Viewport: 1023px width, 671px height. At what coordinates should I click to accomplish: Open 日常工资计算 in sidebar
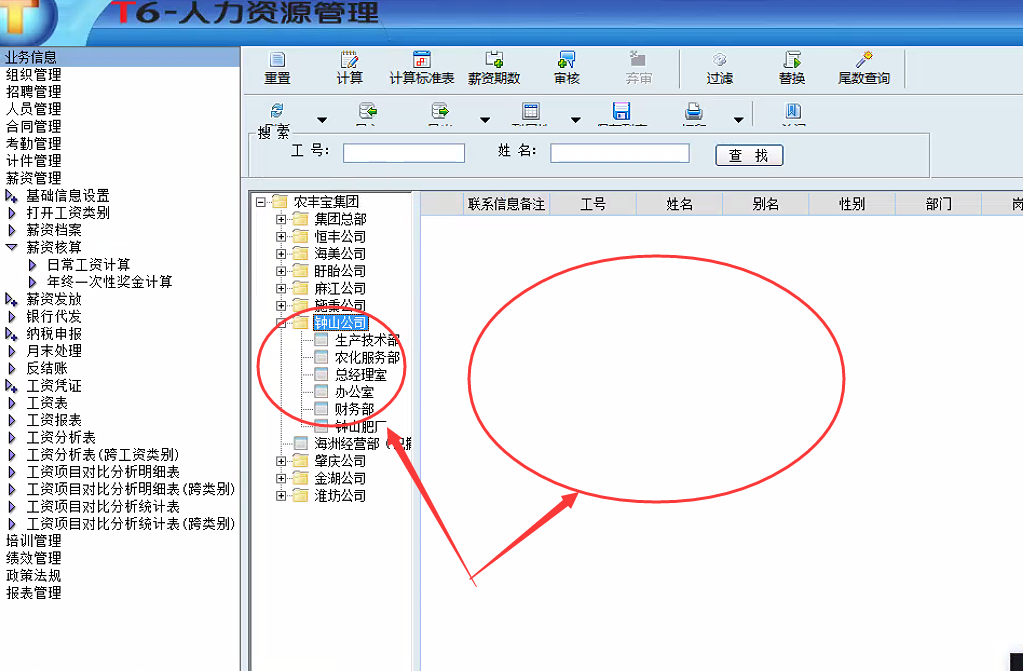pyautogui.click(x=89, y=265)
